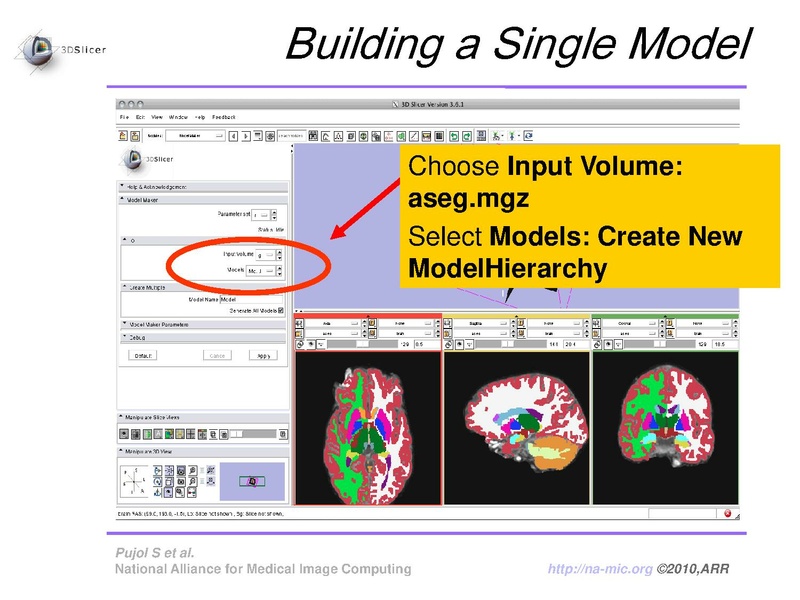The width and height of the screenshot is (800, 600).
Task: Collapse the Create Multiple section
Action: [204, 287]
